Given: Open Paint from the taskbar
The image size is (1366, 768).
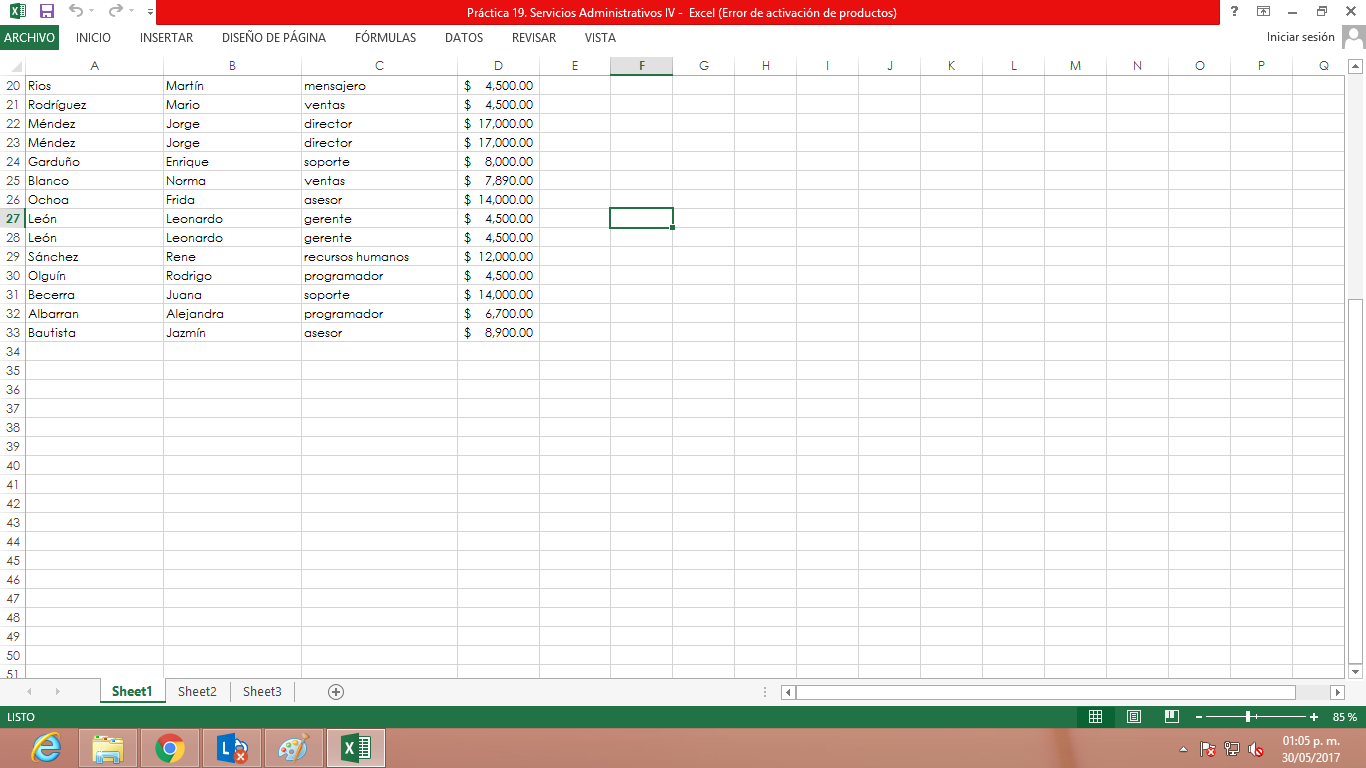Looking at the screenshot, I should 294,748.
